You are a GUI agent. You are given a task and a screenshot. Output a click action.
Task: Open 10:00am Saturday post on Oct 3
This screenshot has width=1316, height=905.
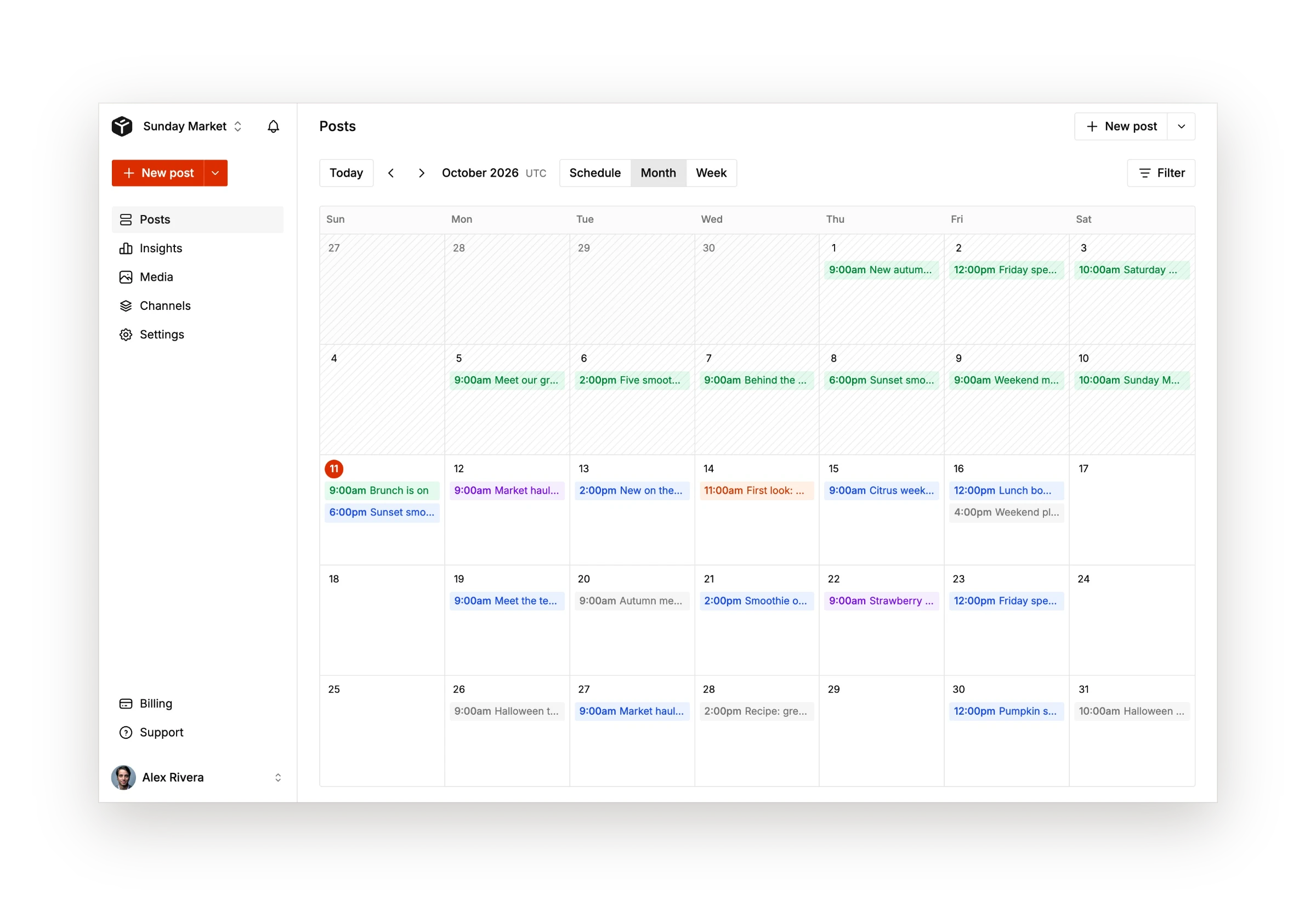point(1131,270)
